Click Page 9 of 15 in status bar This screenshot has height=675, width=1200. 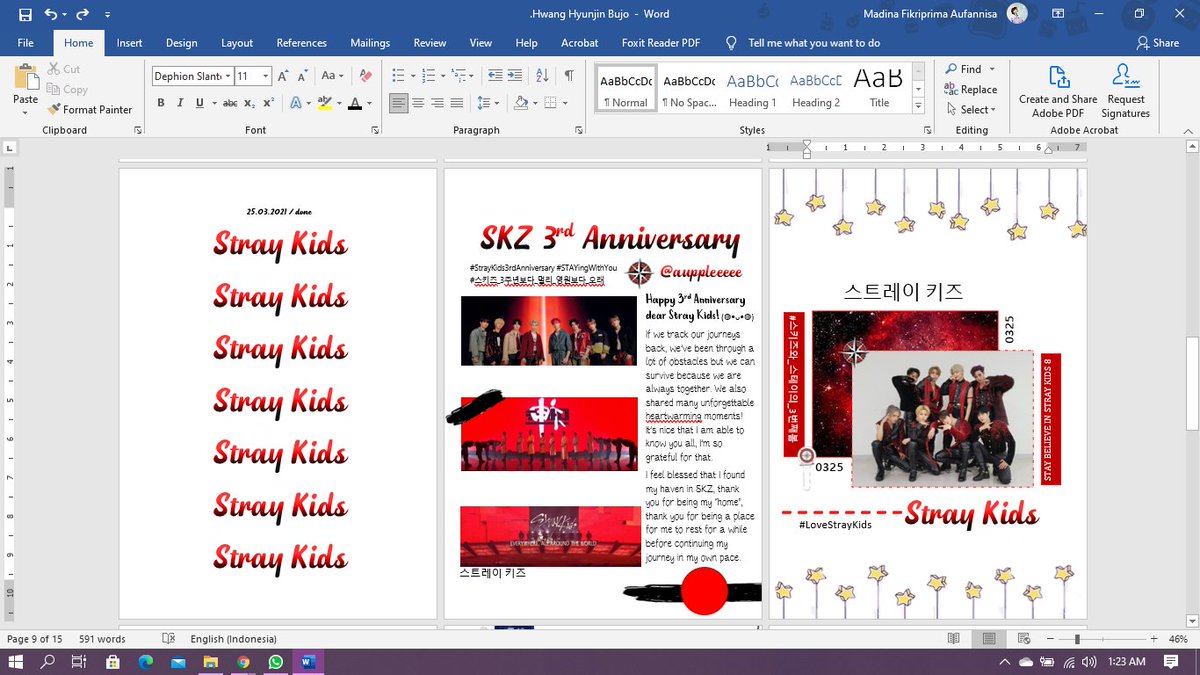click(x=35, y=639)
